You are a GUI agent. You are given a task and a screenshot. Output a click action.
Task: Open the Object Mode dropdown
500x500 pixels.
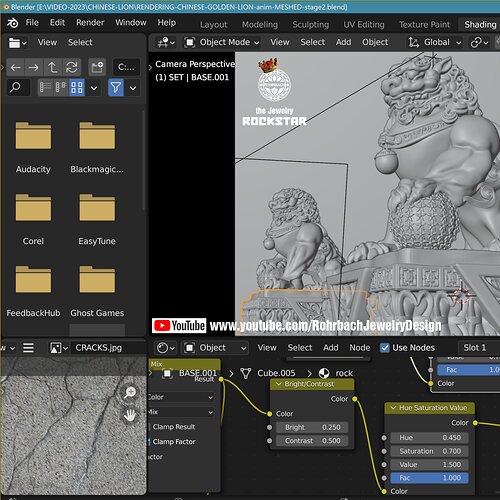pos(222,42)
